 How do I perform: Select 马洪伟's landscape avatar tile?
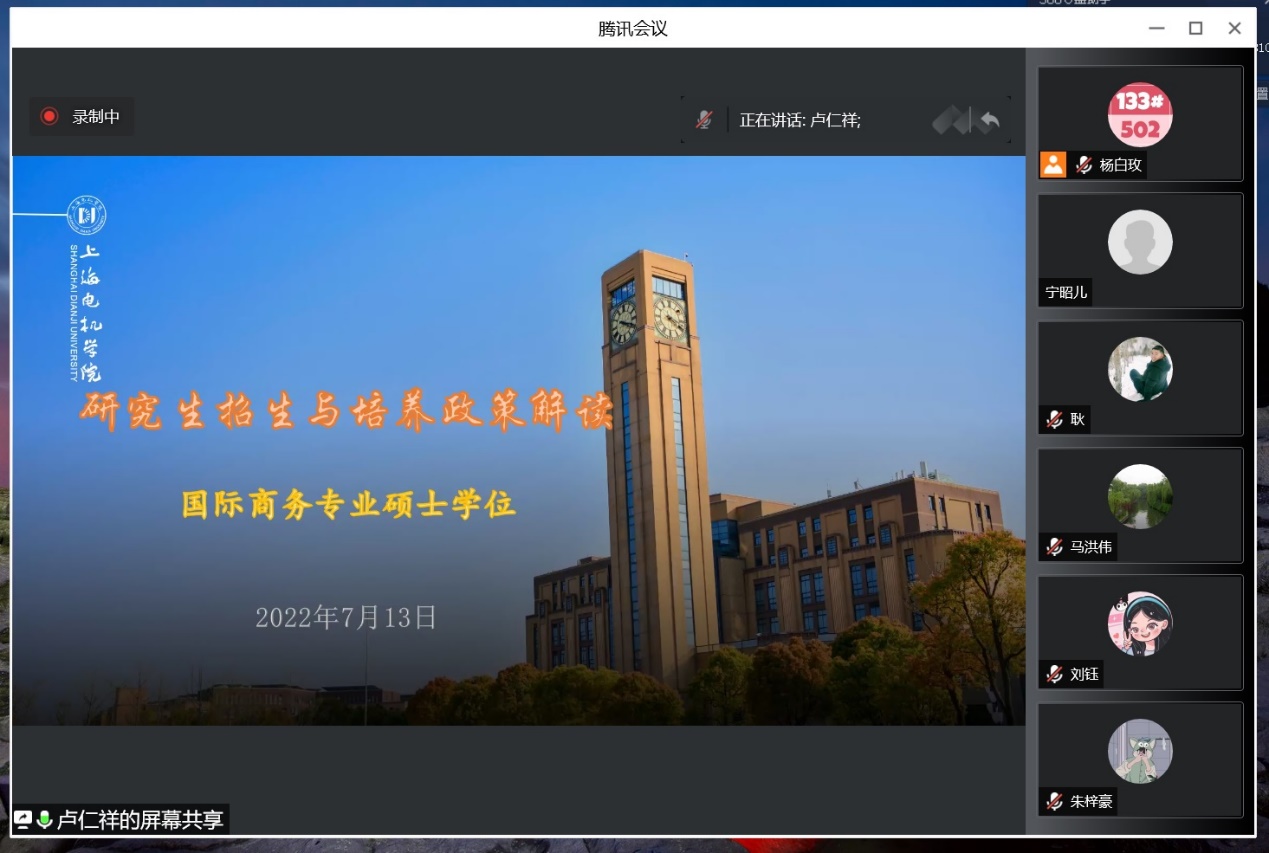tap(1140, 496)
